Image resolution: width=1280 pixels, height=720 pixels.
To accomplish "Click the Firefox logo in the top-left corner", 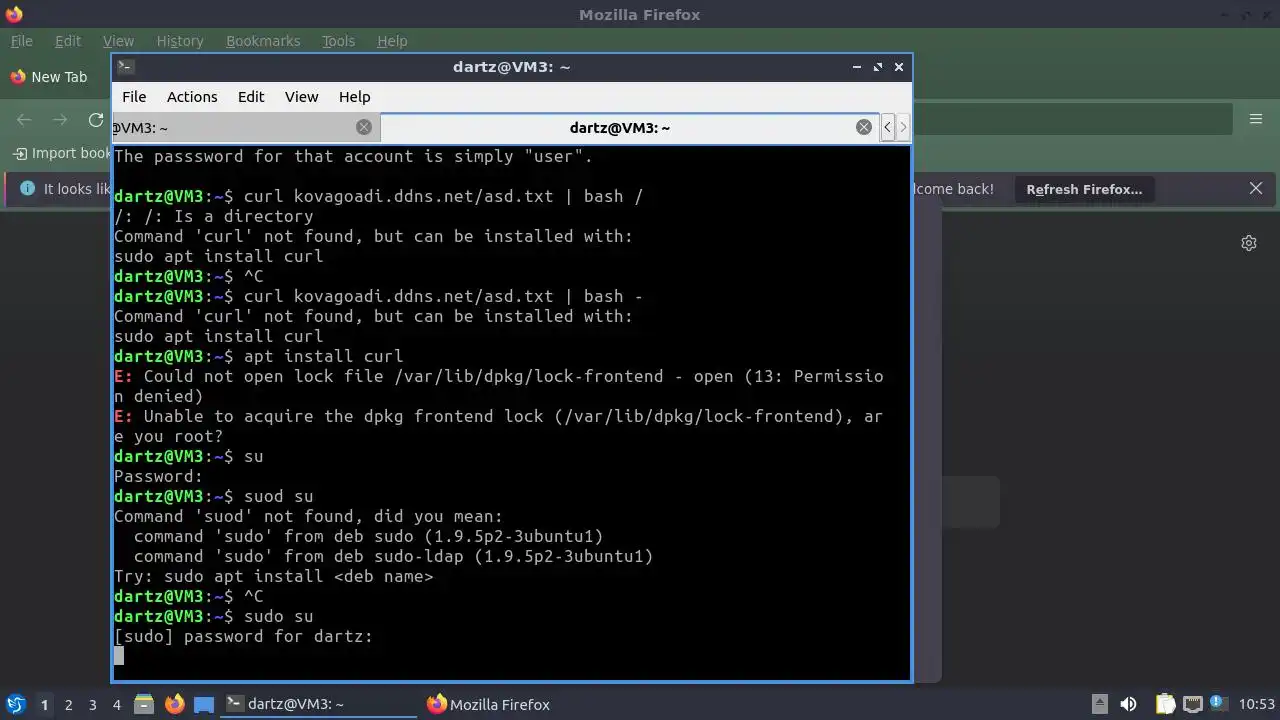I will click(14, 14).
